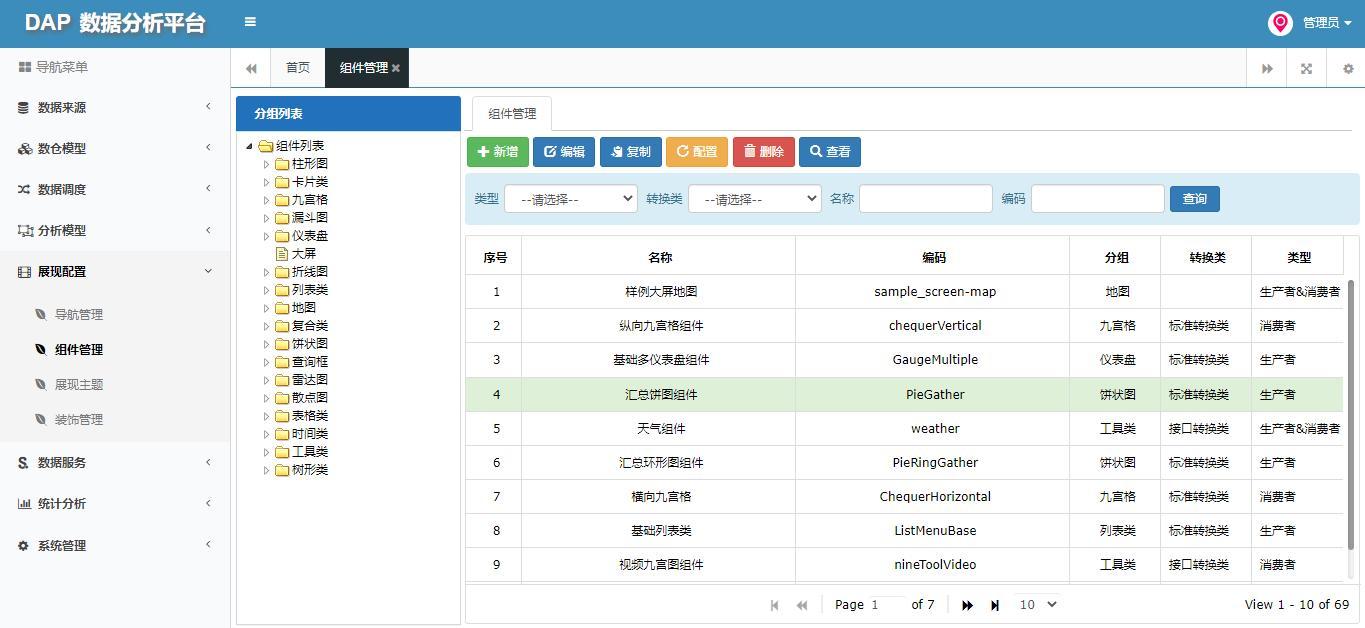Click the 数据来源 database icon

(x=23, y=107)
